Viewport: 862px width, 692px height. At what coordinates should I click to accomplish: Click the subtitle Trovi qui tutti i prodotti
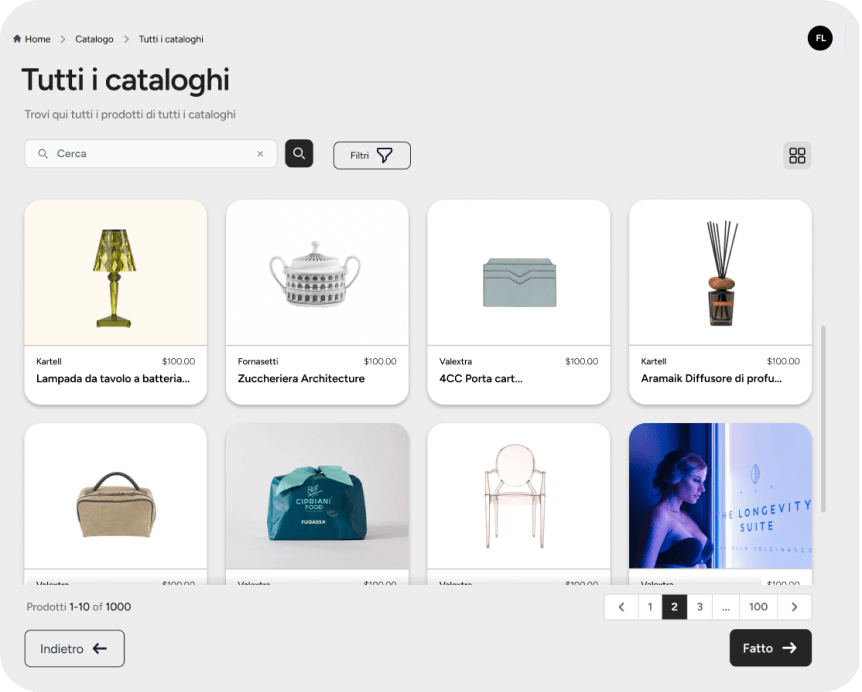pyautogui.click(x=130, y=114)
